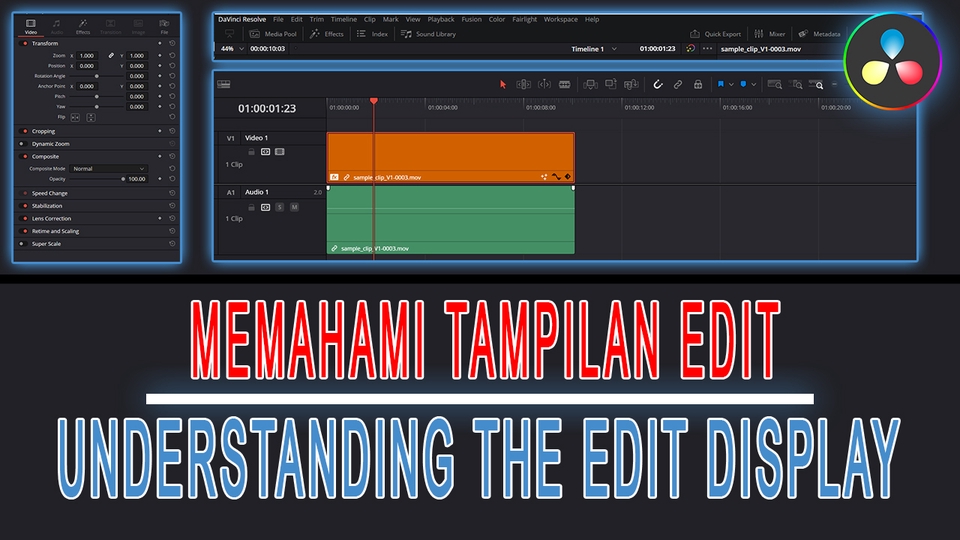Viewport: 960px width, 540px height.
Task: Enable the Super Scale switch
Action: (22, 244)
